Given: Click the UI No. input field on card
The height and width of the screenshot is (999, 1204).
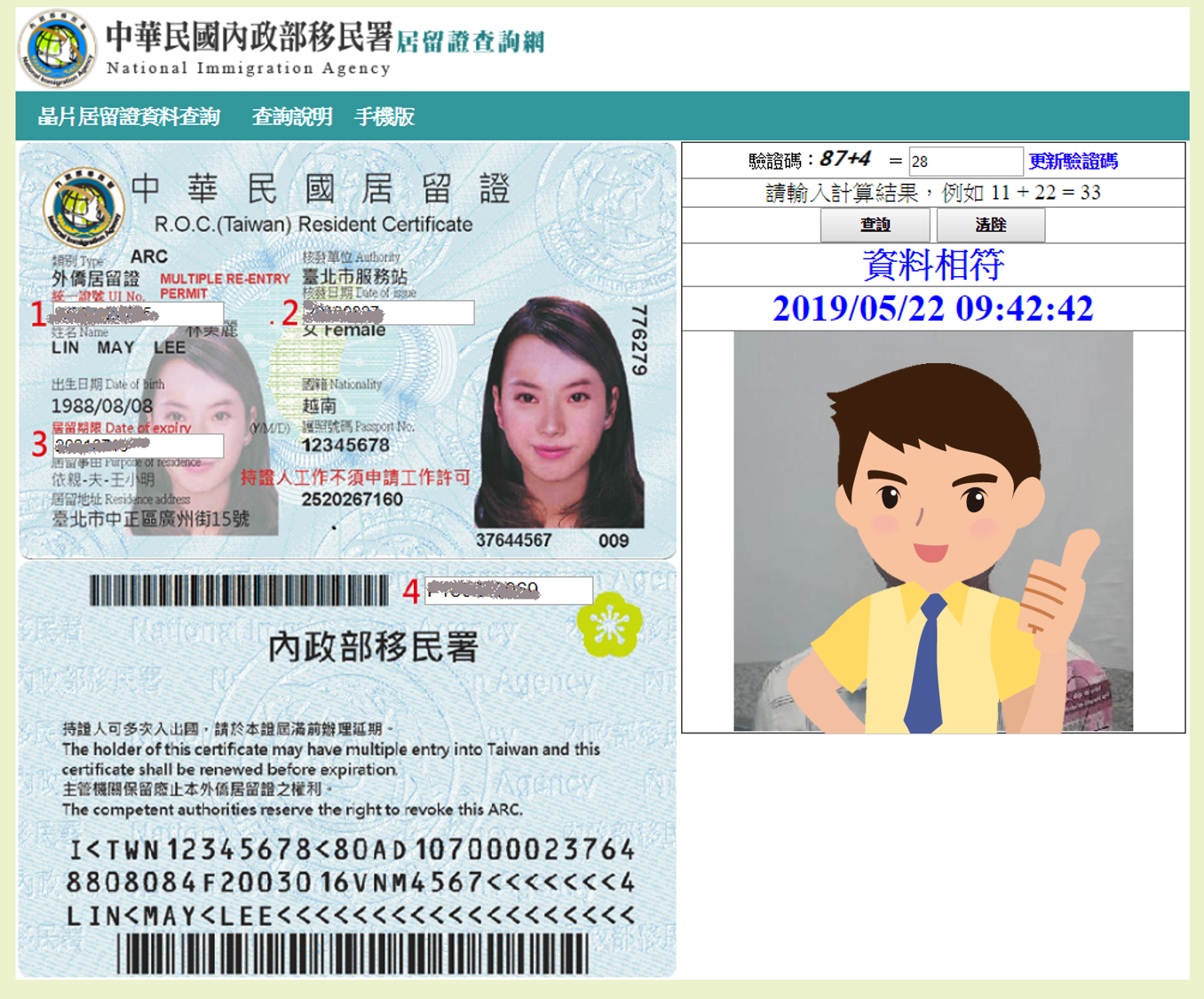Looking at the screenshot, I should click(x=139, y=313).
